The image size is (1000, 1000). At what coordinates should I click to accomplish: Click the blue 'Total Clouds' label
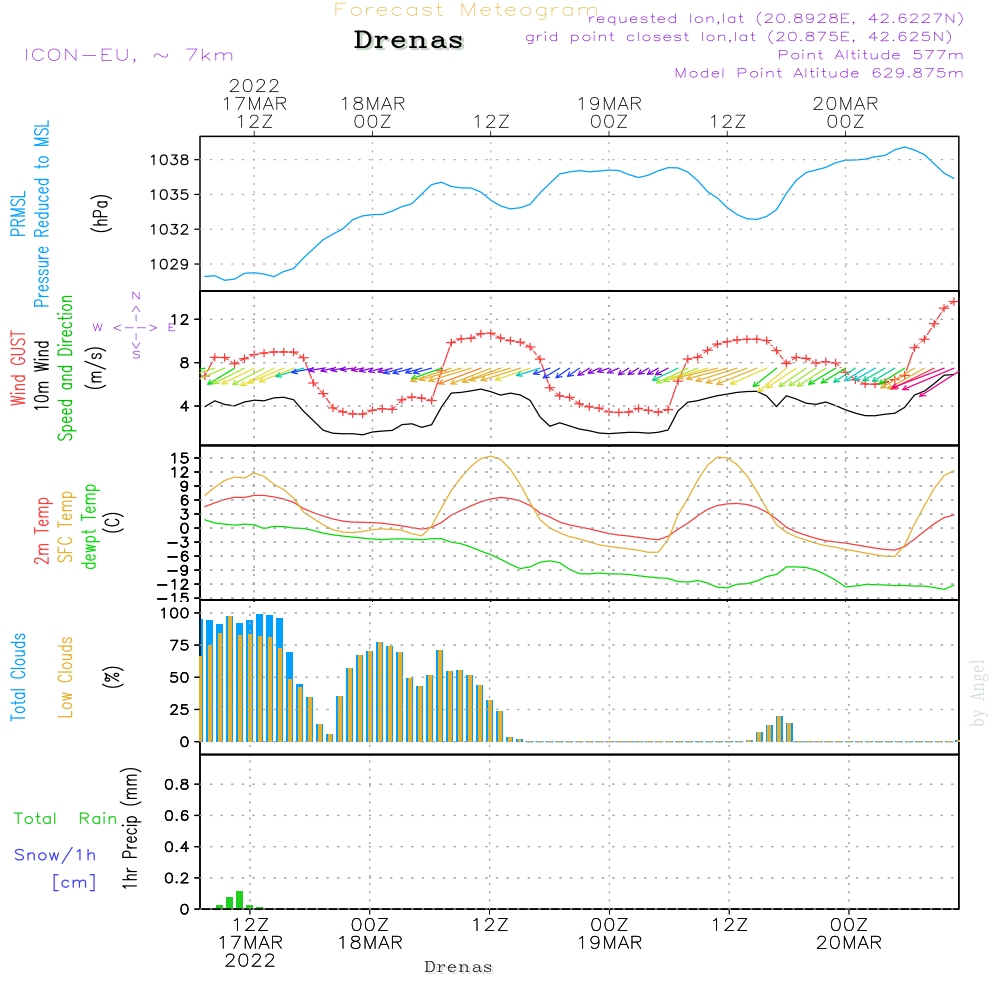click(18, 677)
